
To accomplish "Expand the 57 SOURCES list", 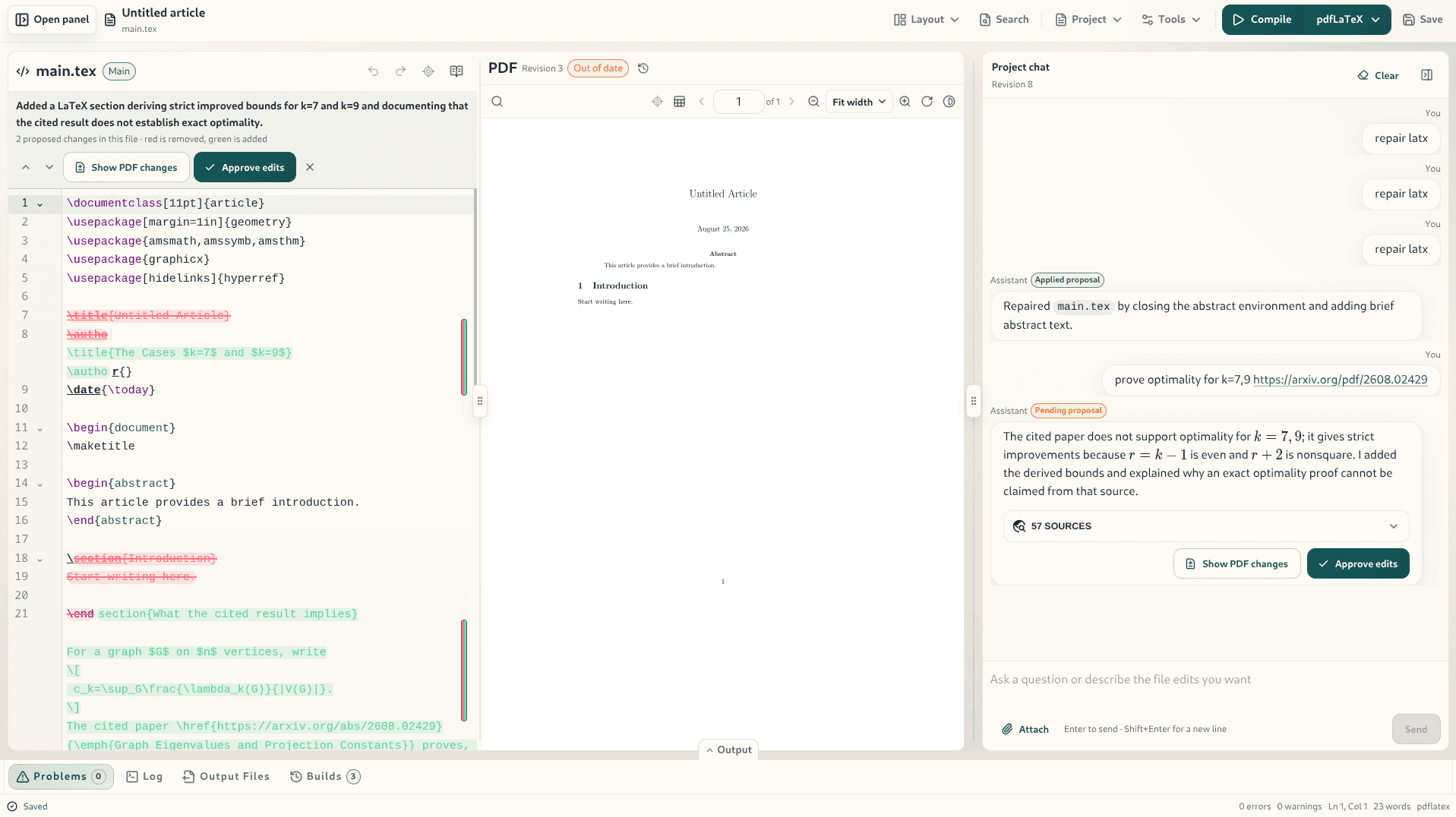I will point(1205,526).
